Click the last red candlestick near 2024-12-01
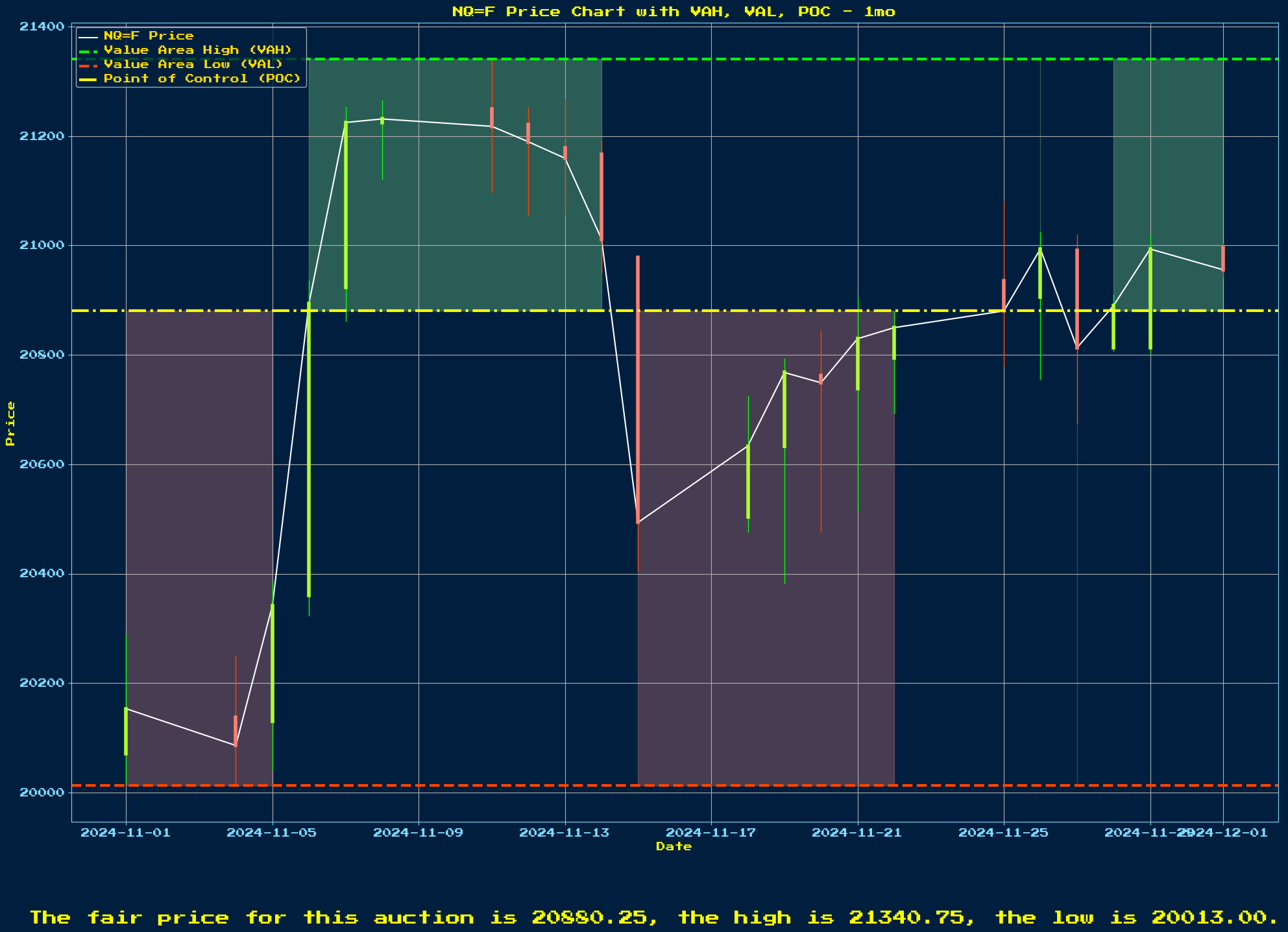Screen dimensions: 1288x932 [1223, 258]
